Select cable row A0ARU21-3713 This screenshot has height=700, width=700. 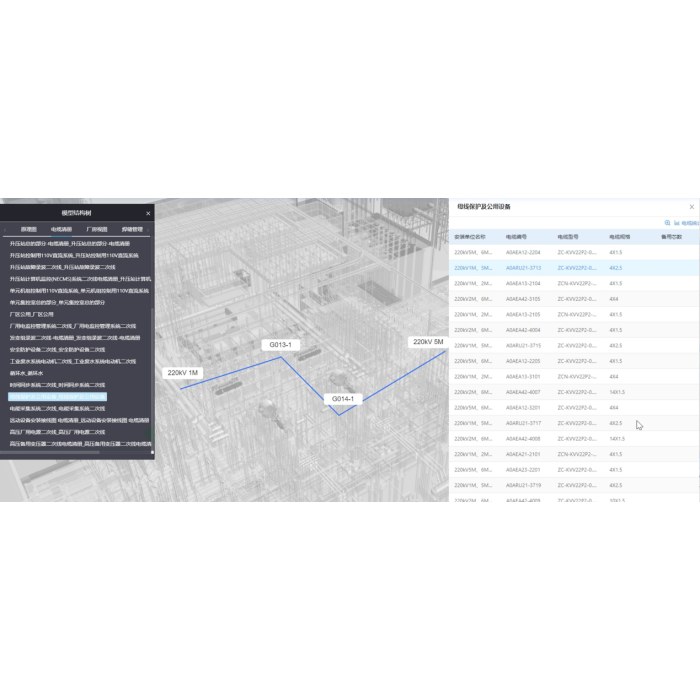point(523,268)
